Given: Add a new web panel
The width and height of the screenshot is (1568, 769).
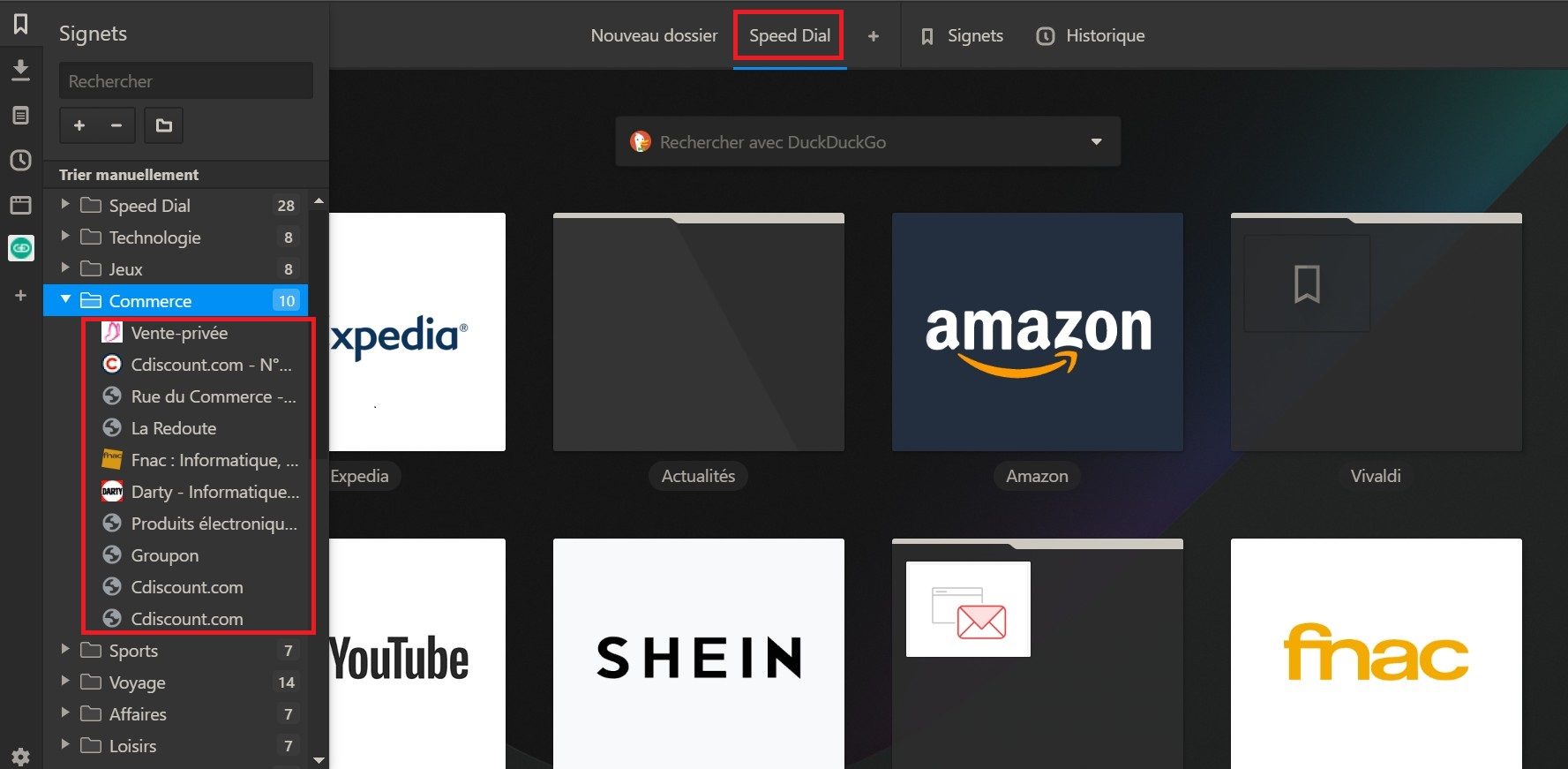Looking at the screenshot, I should click(20, 296).
